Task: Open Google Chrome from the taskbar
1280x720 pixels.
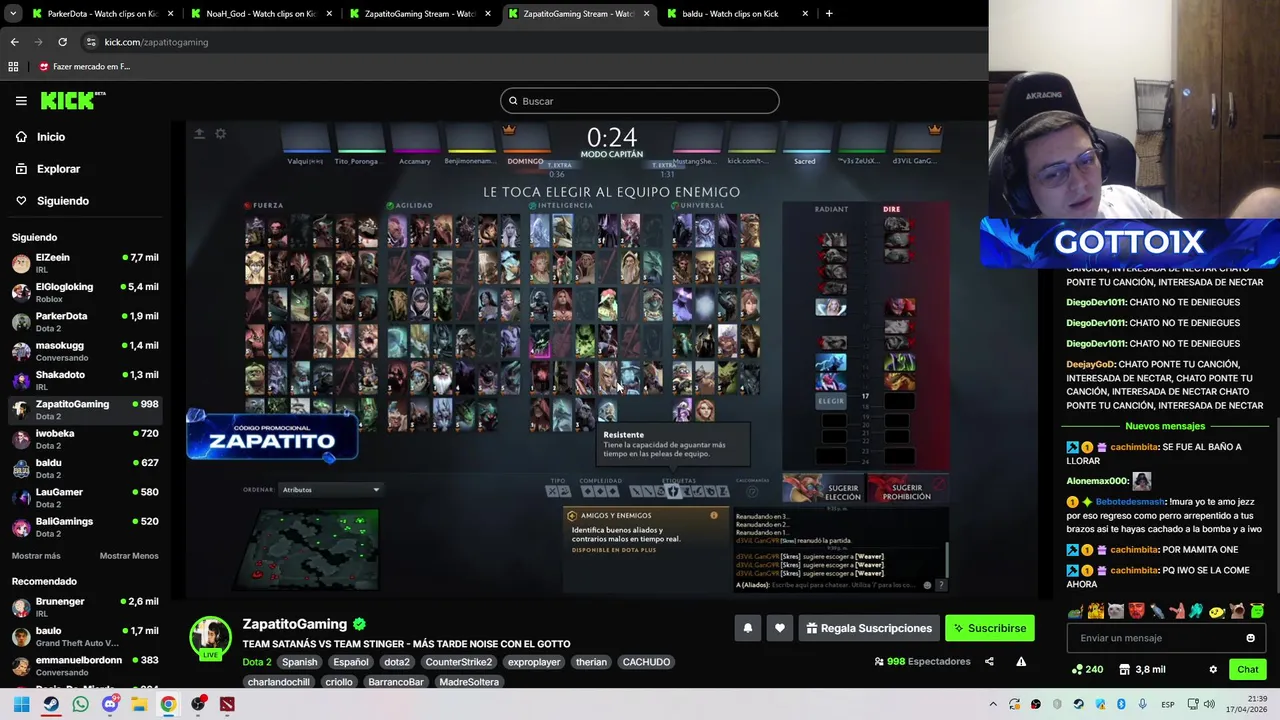Action: tap(168, 704)
